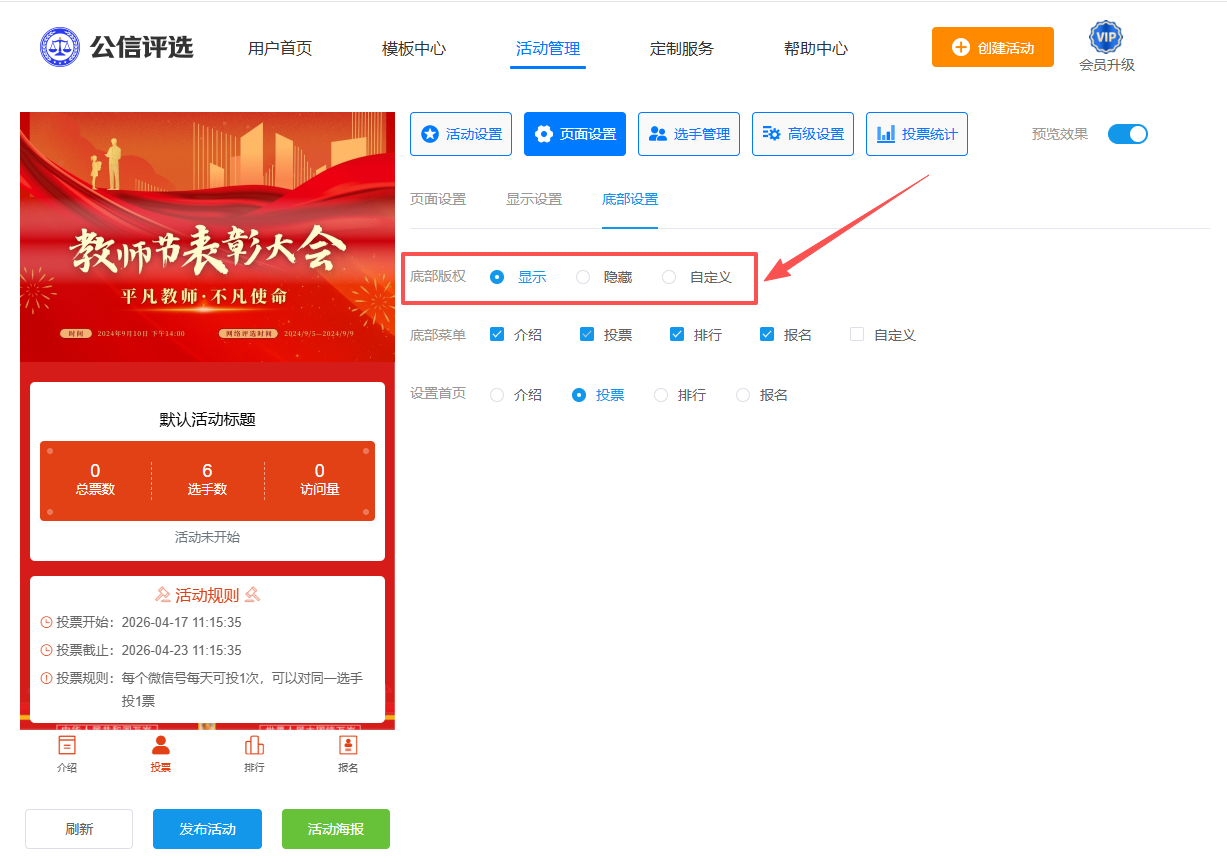1227x863 pixels.
Task: Click the 总票数 stat in preview
Action: pyautogui.click(x=95, y=480)
